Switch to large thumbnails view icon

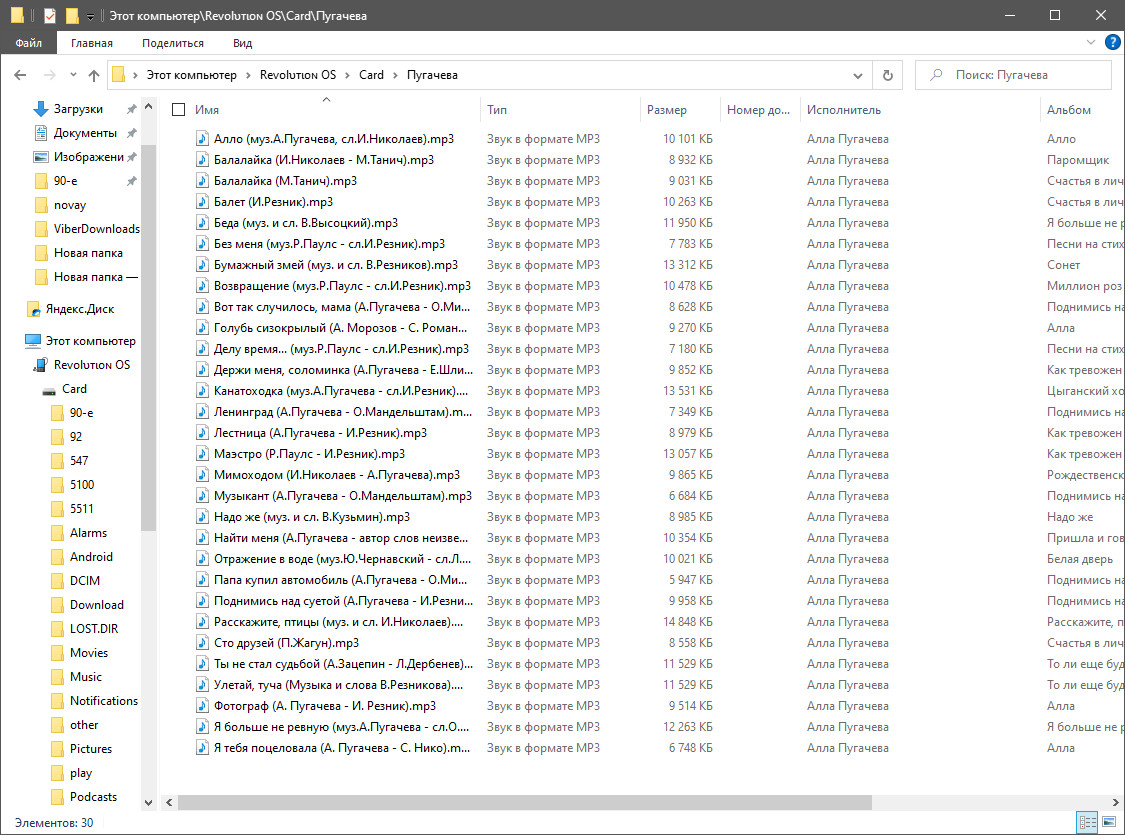point(1109,822)
